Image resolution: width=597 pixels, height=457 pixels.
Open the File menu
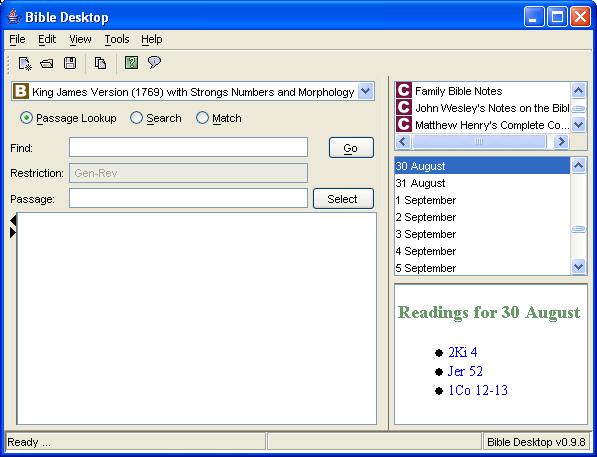pos(17,39)
